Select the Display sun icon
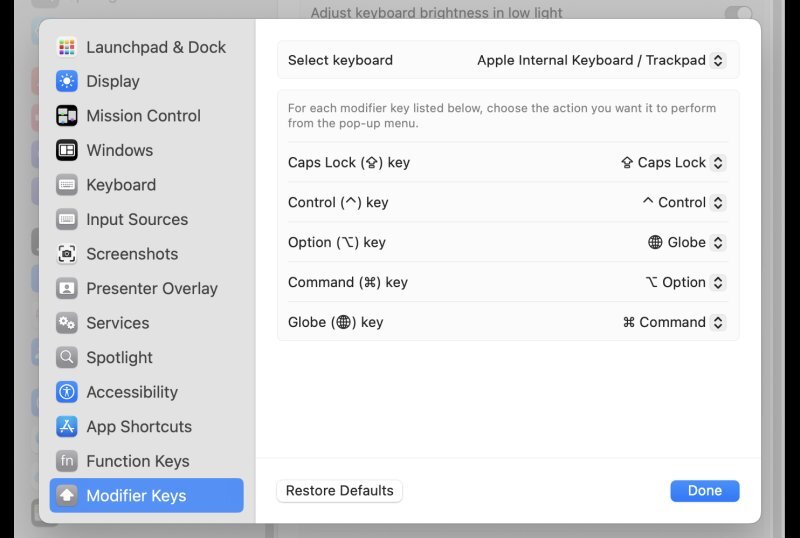This screenshot has width=800, height=538. (x=67, y=81)
